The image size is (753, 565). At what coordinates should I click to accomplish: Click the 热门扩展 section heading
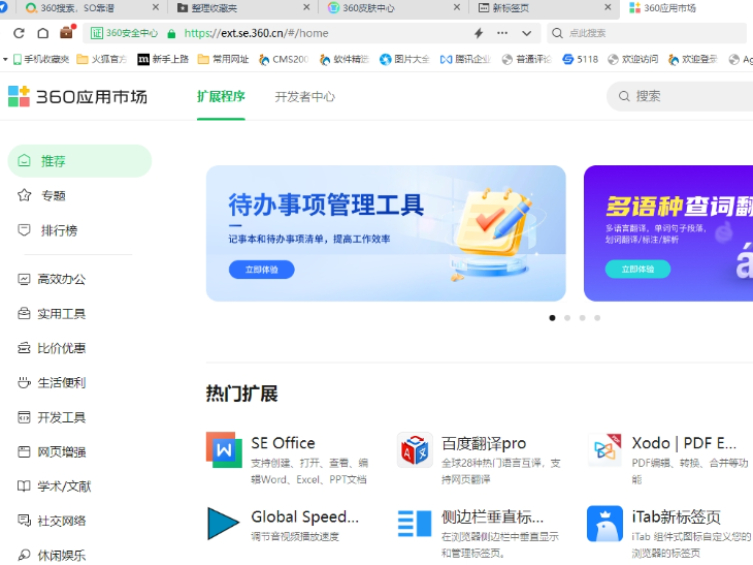click(242, 394)
